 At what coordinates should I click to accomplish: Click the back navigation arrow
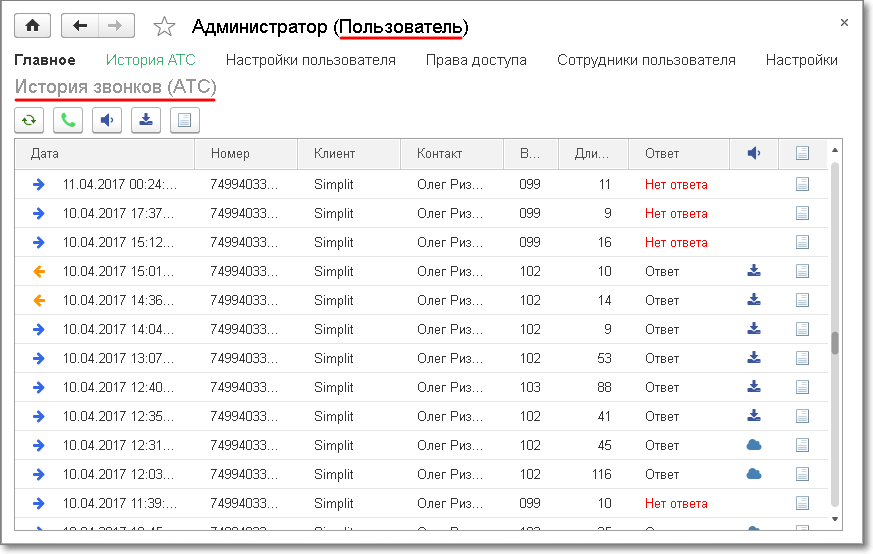[x=80, y=26]
